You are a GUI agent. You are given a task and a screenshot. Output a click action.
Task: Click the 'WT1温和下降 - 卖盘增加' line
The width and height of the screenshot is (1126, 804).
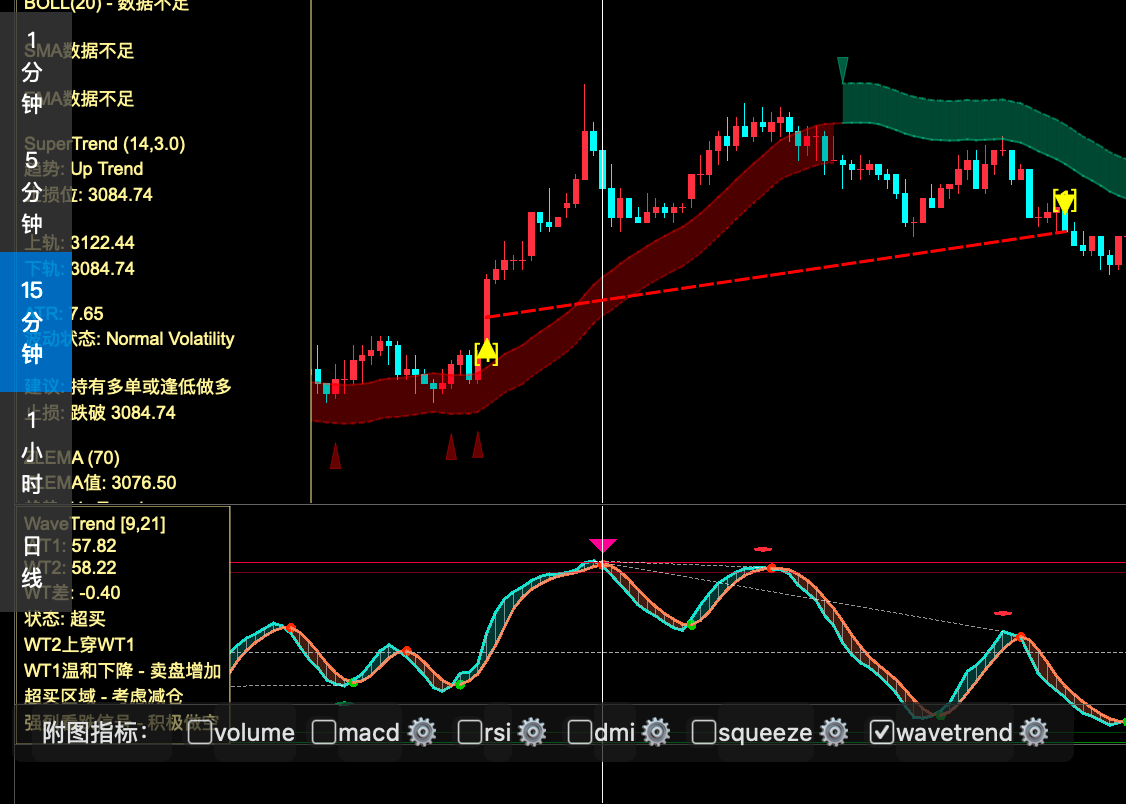coord(122,670)
